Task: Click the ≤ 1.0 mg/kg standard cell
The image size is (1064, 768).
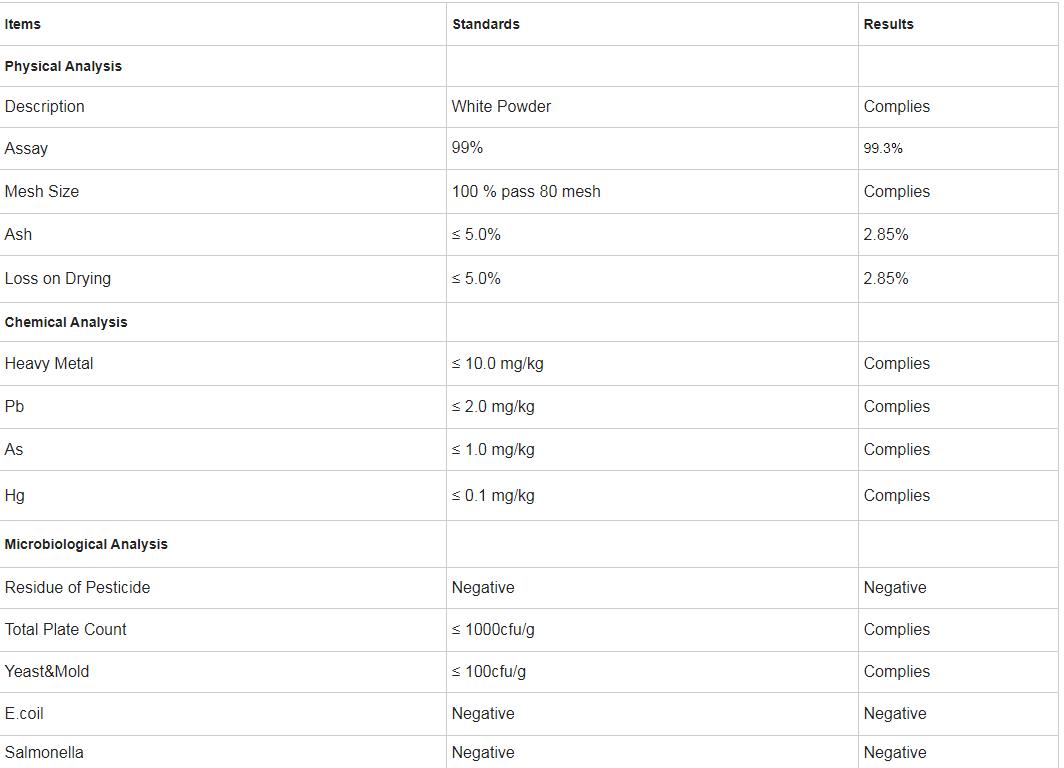Action: [x=493, y=450]
